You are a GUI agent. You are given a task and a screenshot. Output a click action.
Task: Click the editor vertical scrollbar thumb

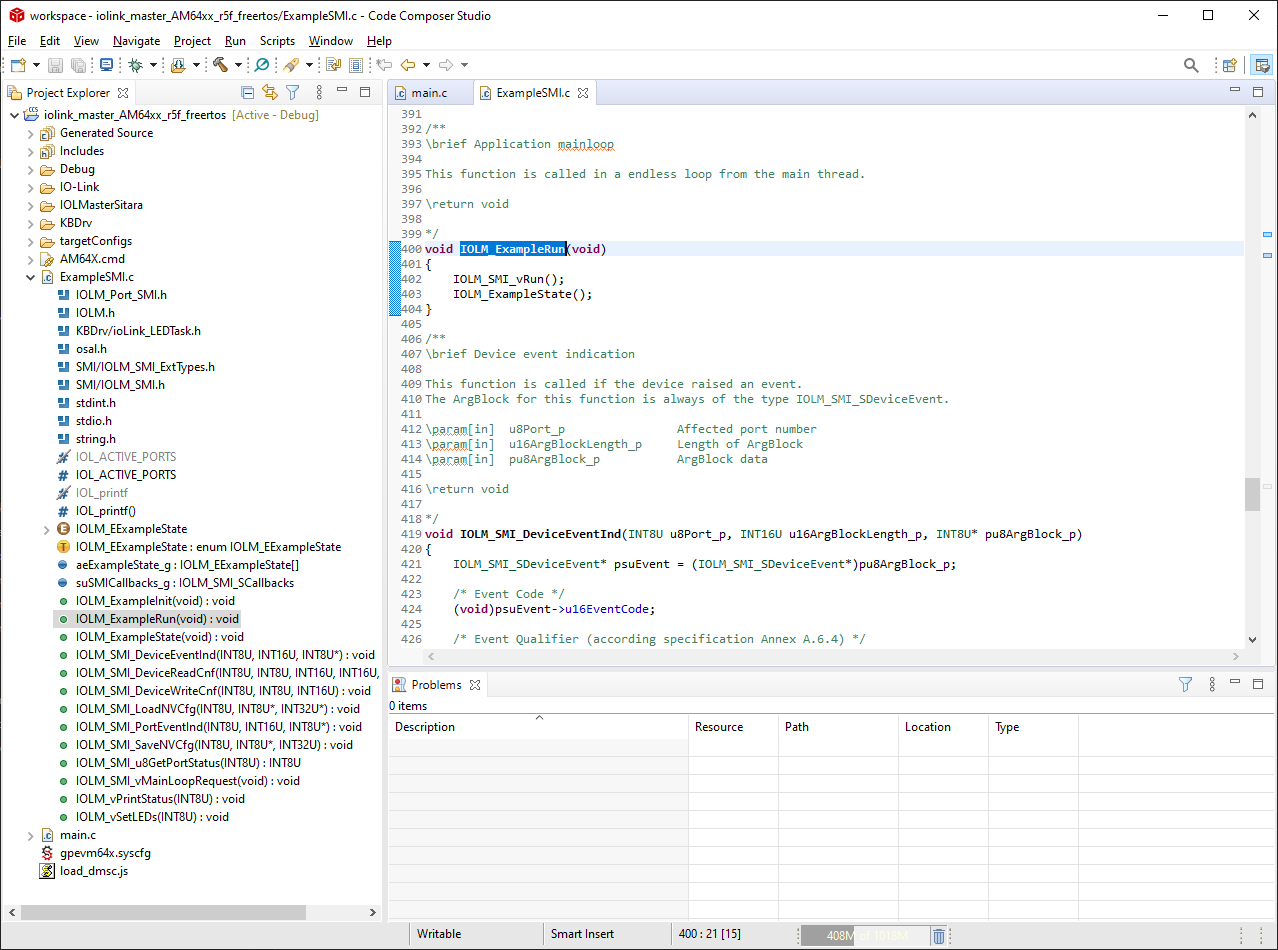(1251, 494)
